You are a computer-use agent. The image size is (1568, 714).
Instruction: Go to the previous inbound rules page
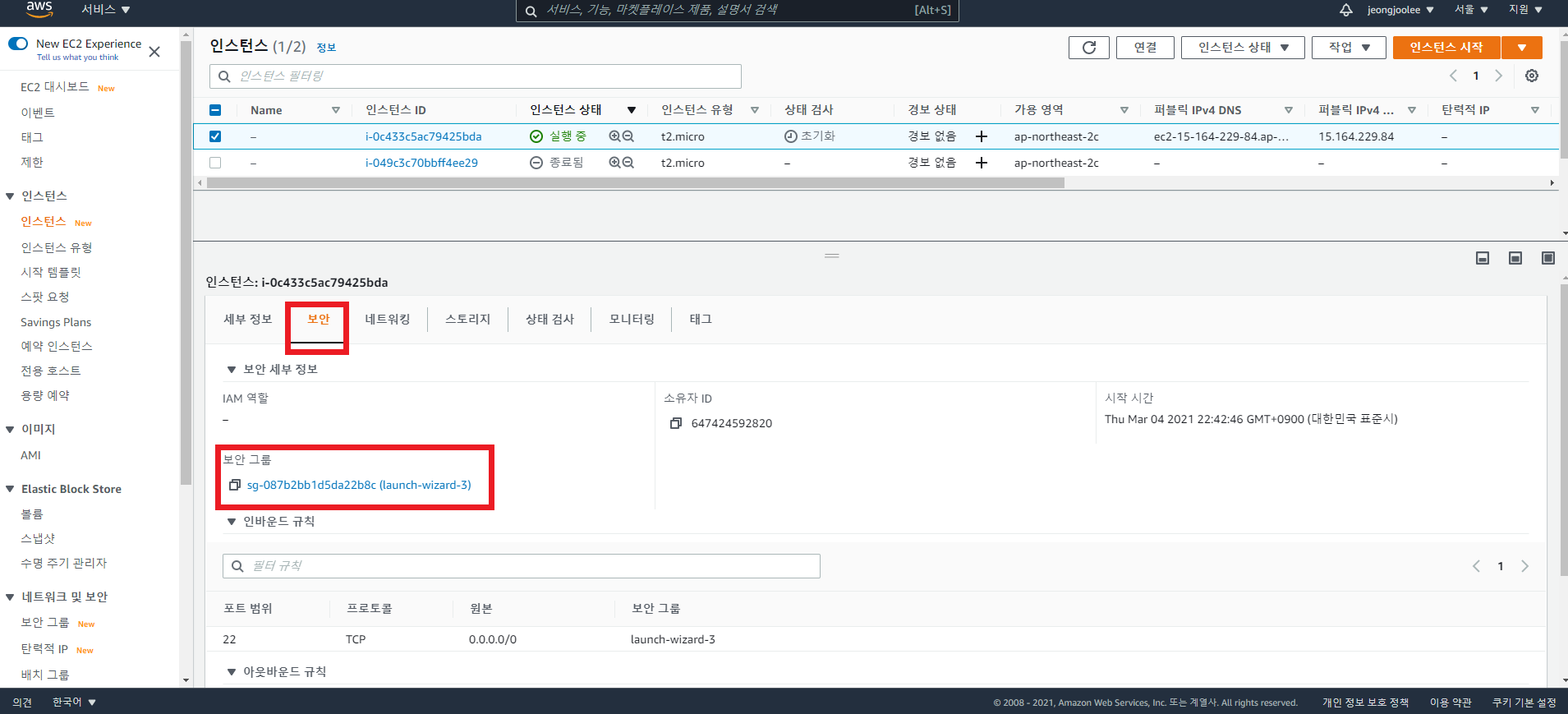1476,566
